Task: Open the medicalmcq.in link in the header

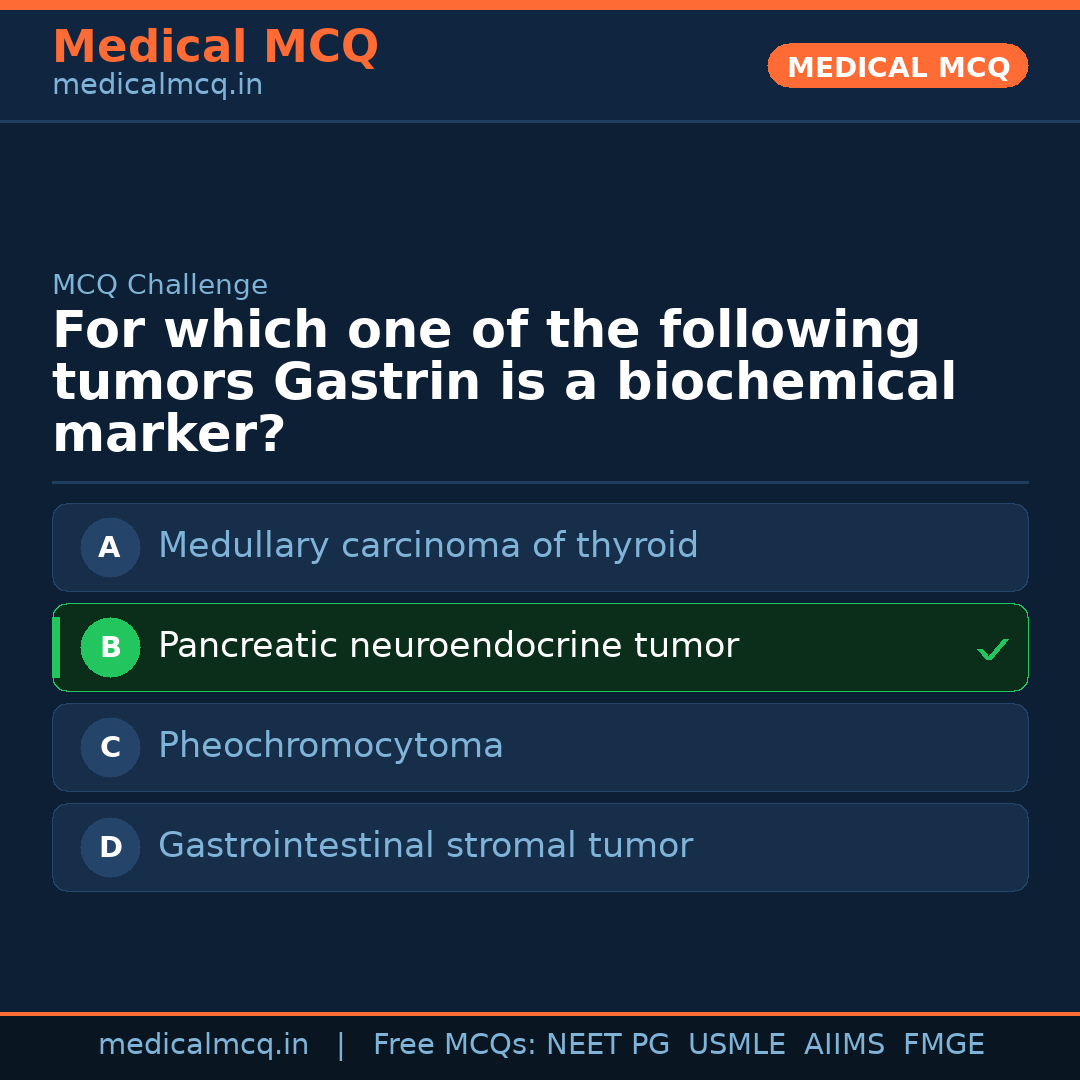Action: pyautogui.click(x=157, y=86)
